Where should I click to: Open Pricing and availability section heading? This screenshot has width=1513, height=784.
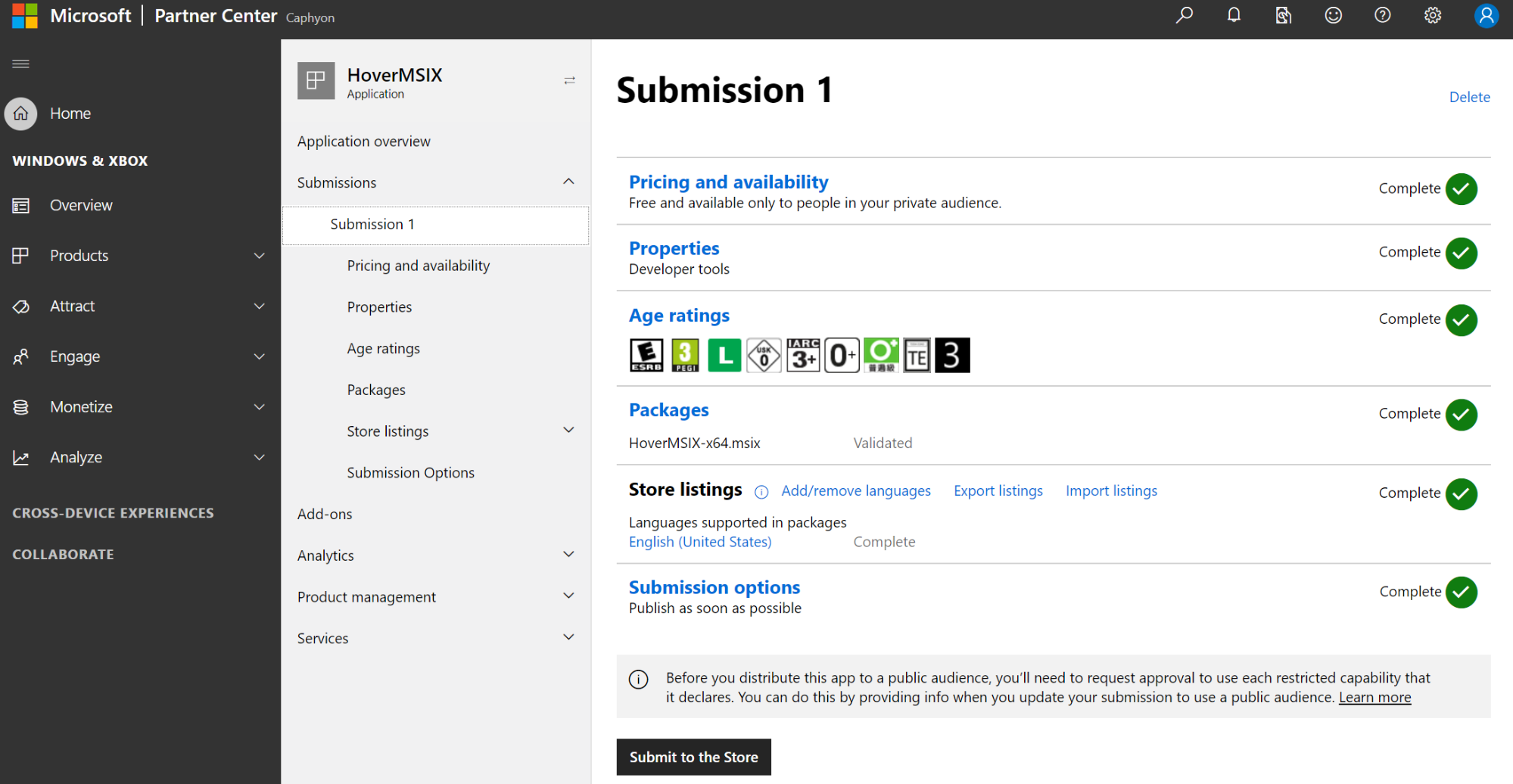click(729, 182)
